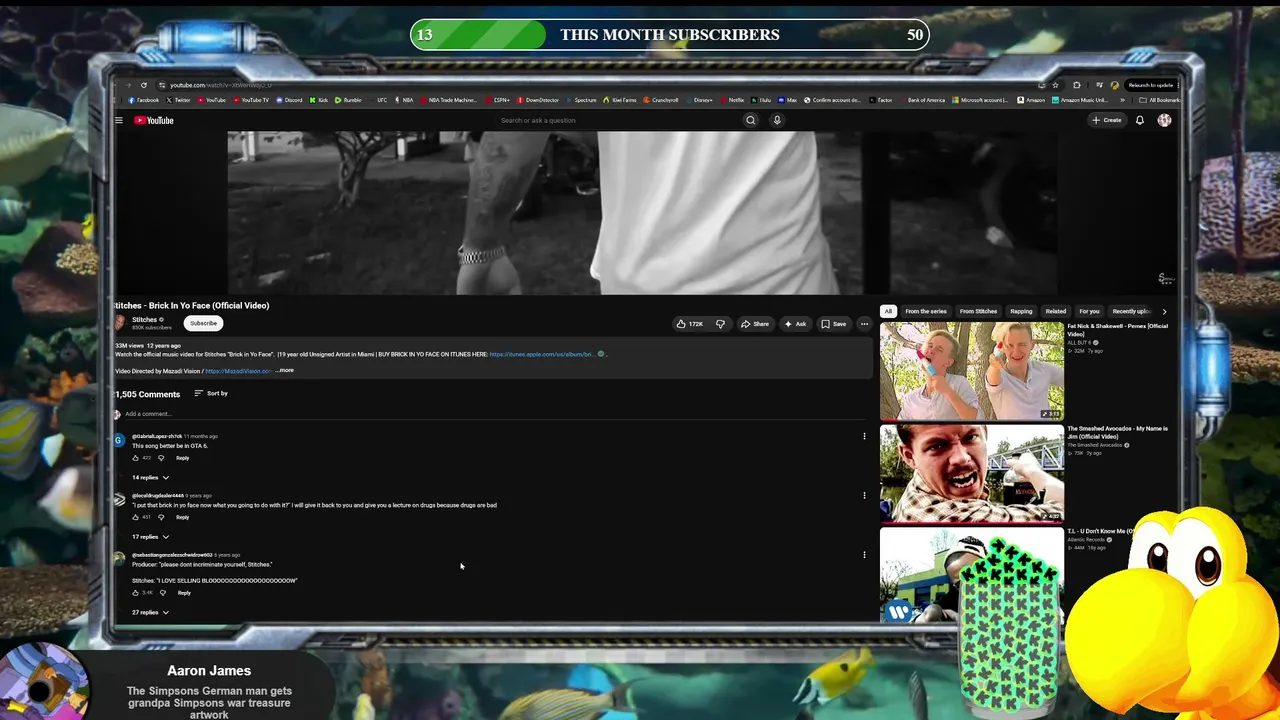1280x720 pixels.
Task: Reply to the sebastiangonzalez producer comment
Action: (x=184, y=593)
